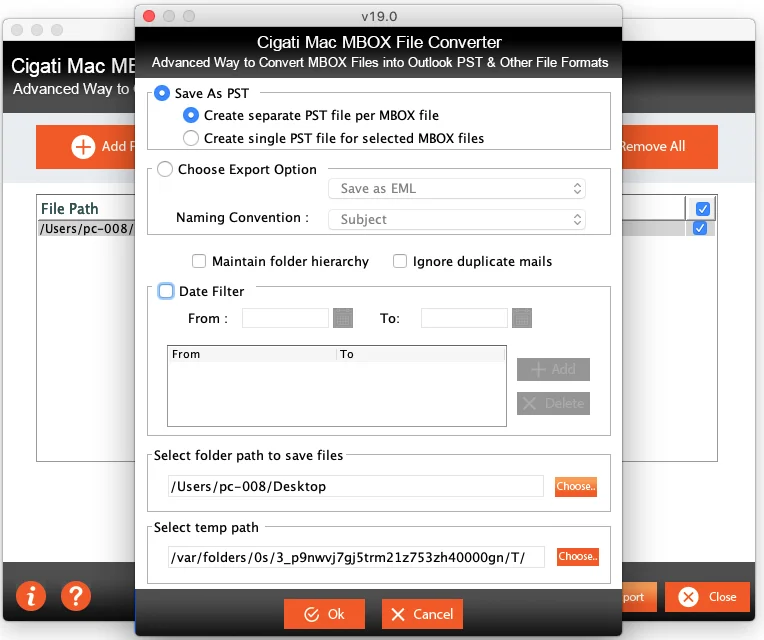Enable Maintain folder hierarchy checkbox
Image resolution: width=764 pixels, height=640 pixels.
pos(199,261)
